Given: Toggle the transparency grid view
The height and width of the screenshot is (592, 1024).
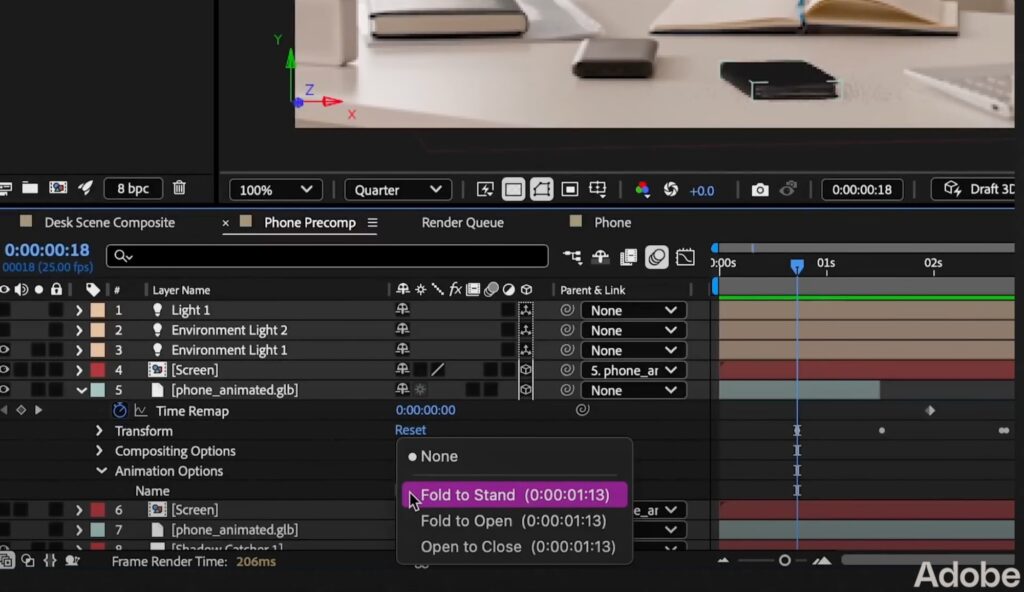Looking at the screenshot, I should [513, 189].
